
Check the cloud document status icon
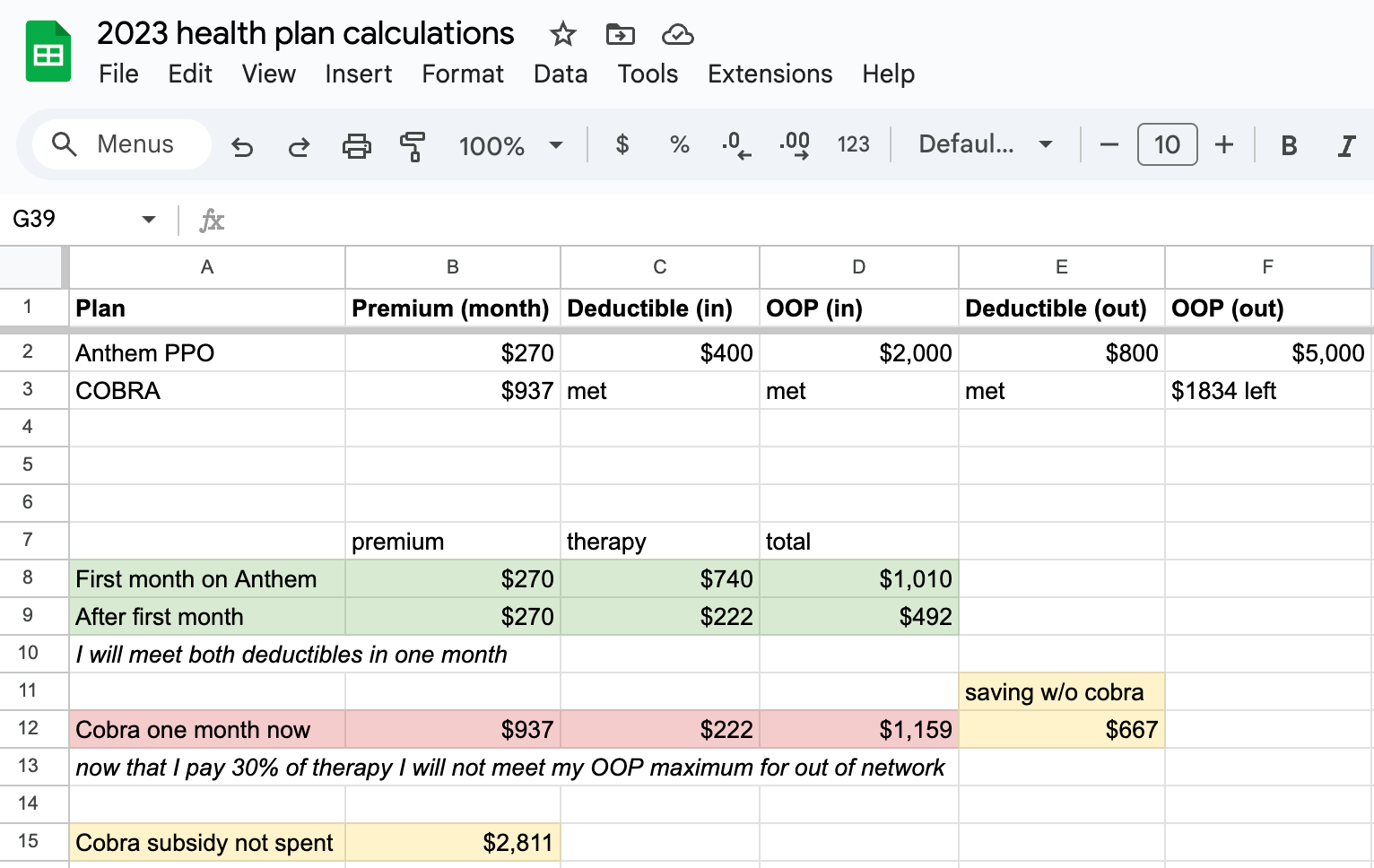(x=677, y=35)
